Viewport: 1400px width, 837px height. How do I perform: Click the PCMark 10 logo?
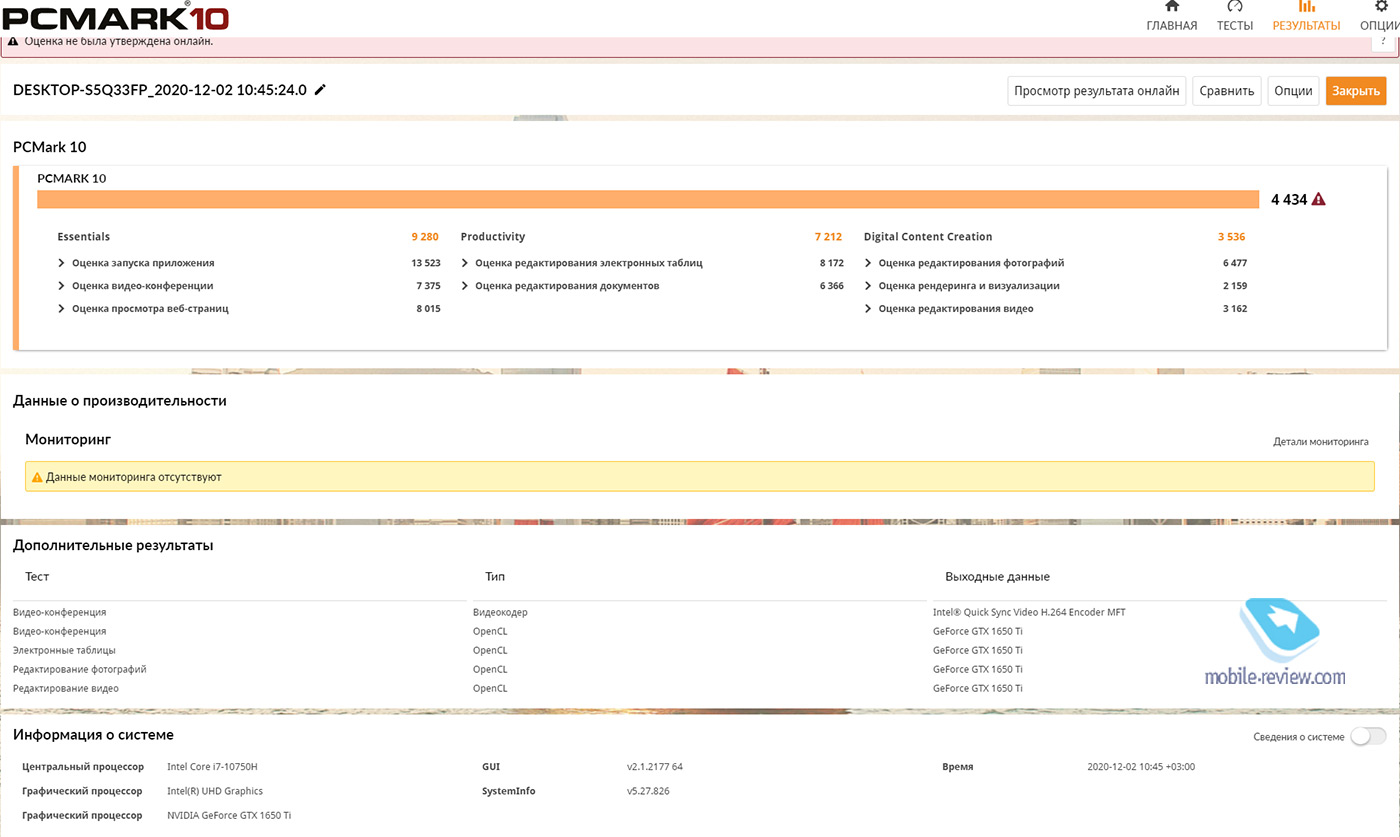(115, 17)
